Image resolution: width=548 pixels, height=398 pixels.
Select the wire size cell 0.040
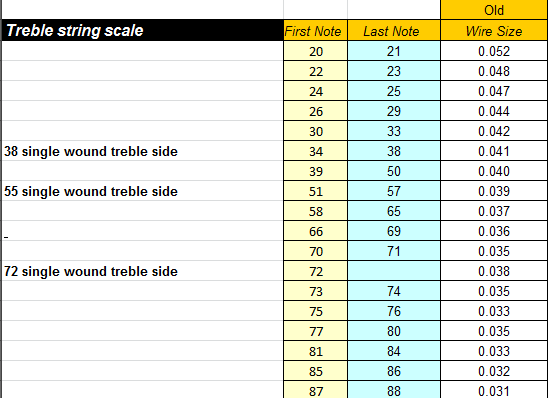(494, 171)
